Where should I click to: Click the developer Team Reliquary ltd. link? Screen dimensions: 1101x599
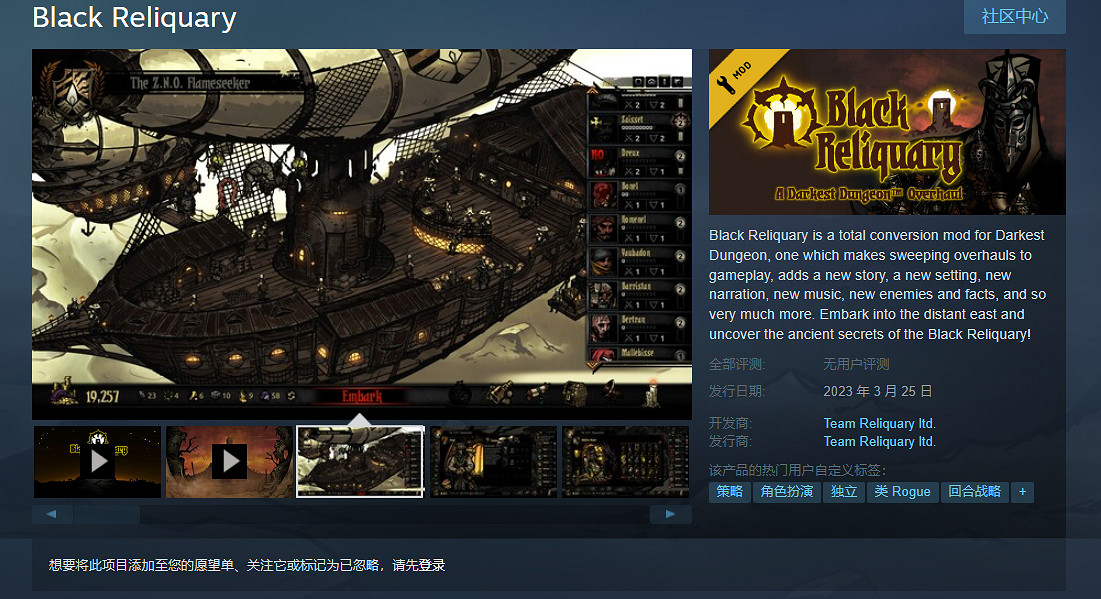pos(879,423)
